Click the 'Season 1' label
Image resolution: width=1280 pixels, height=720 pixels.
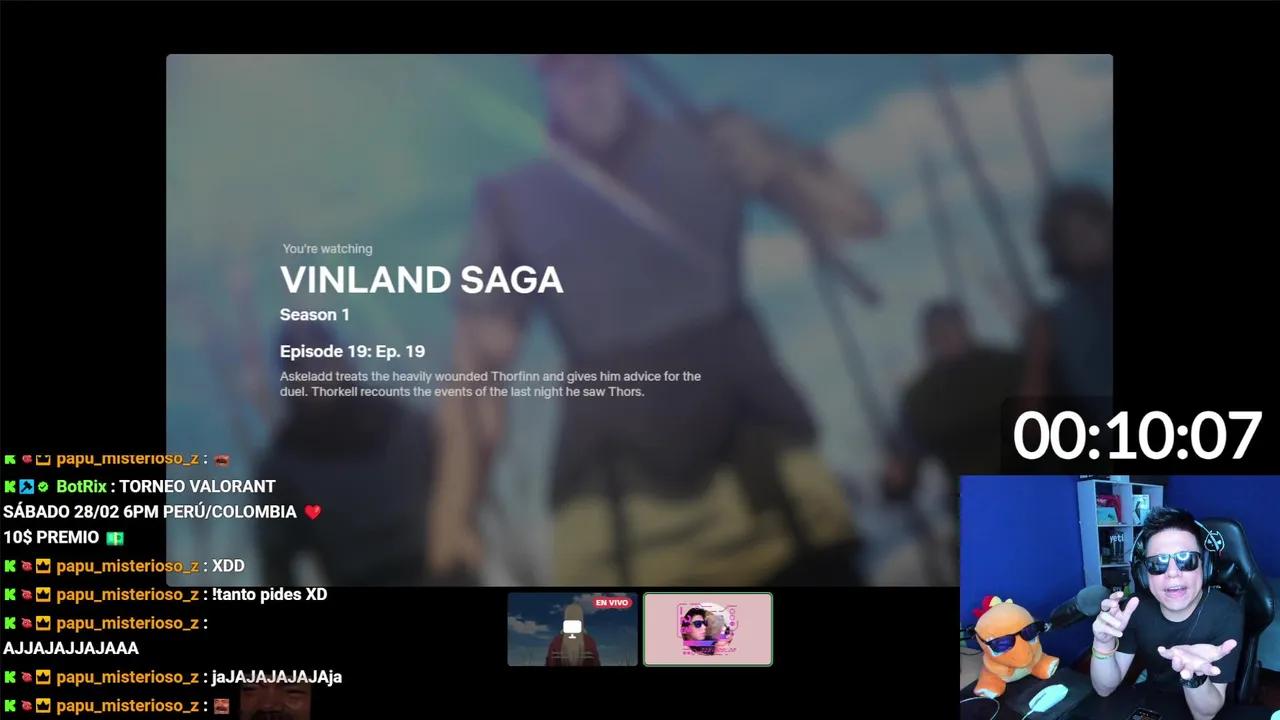315,314
